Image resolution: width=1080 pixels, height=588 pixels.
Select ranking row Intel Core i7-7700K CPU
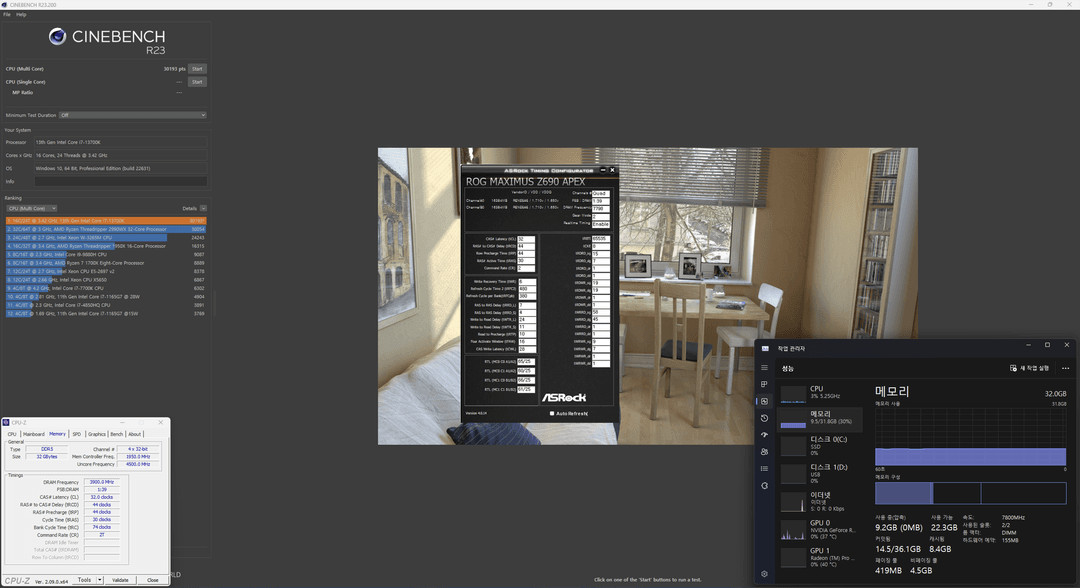[106, 288]
